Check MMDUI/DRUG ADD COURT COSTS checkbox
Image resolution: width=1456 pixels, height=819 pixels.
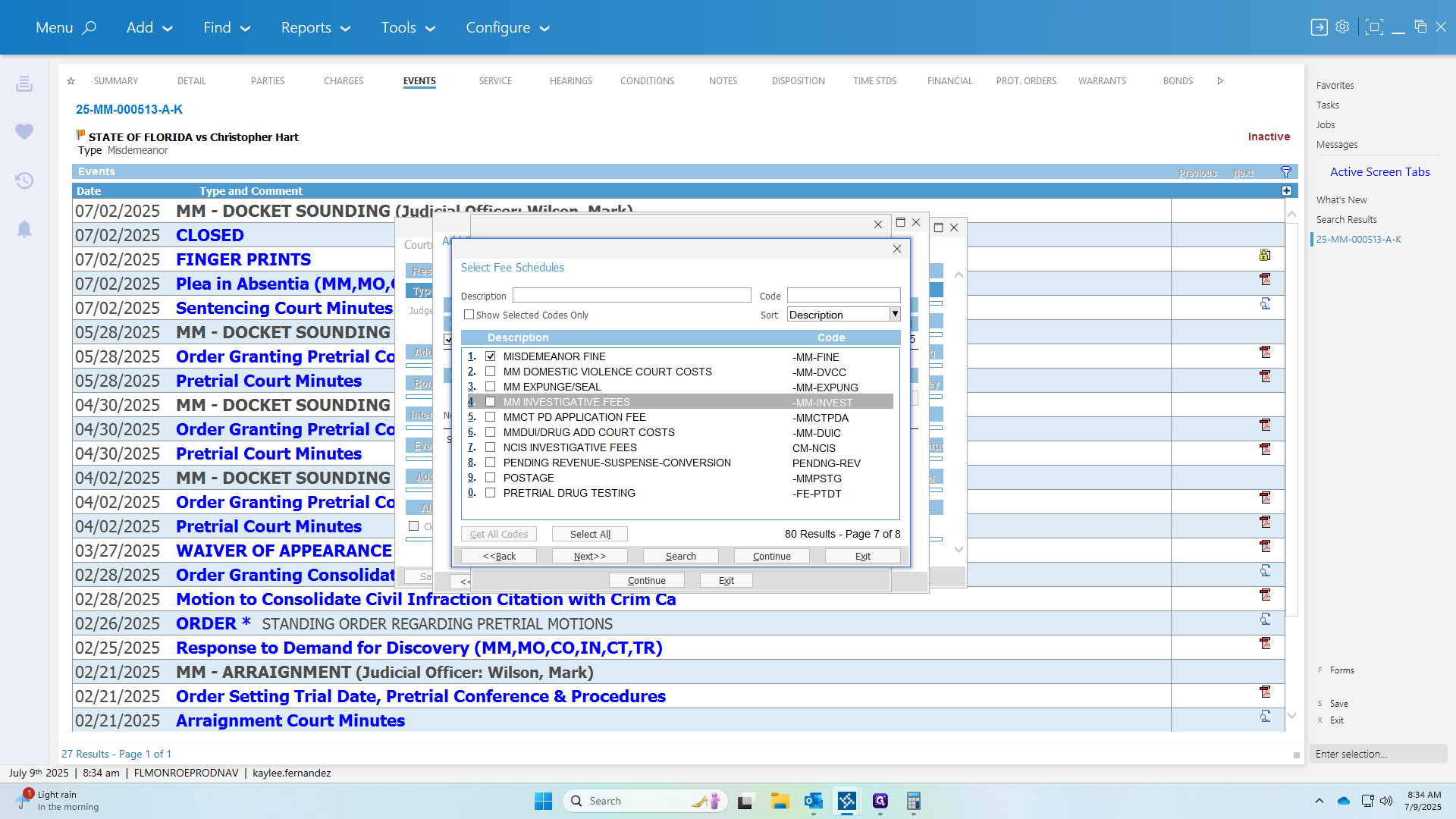tap(491, 432)
